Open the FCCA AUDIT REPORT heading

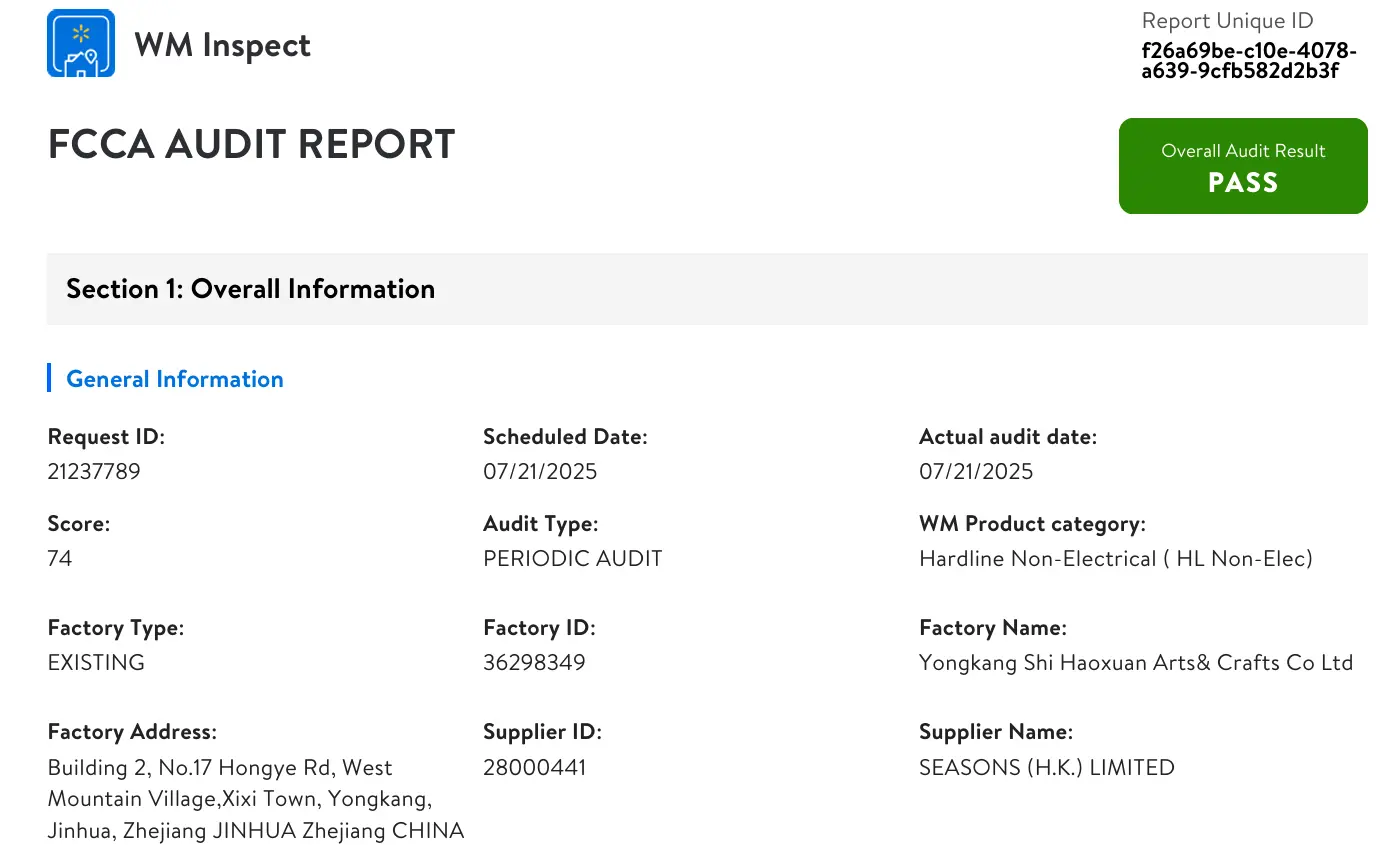pos(250,144)
